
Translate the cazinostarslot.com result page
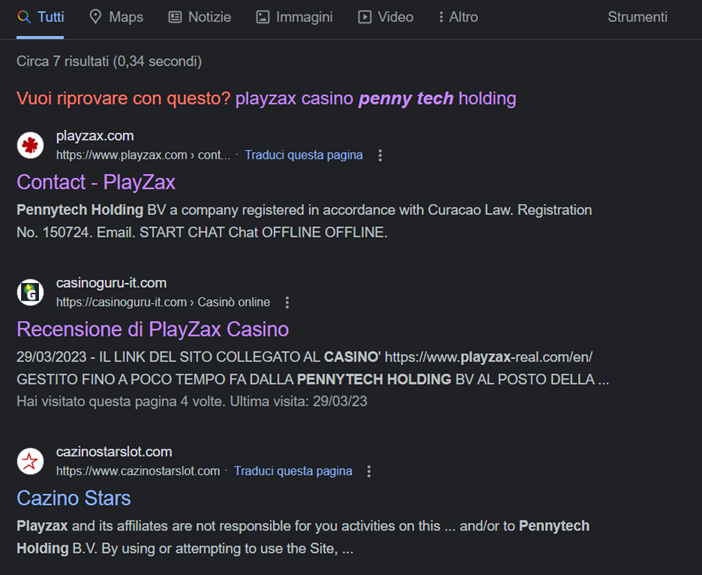click(293, 471)
